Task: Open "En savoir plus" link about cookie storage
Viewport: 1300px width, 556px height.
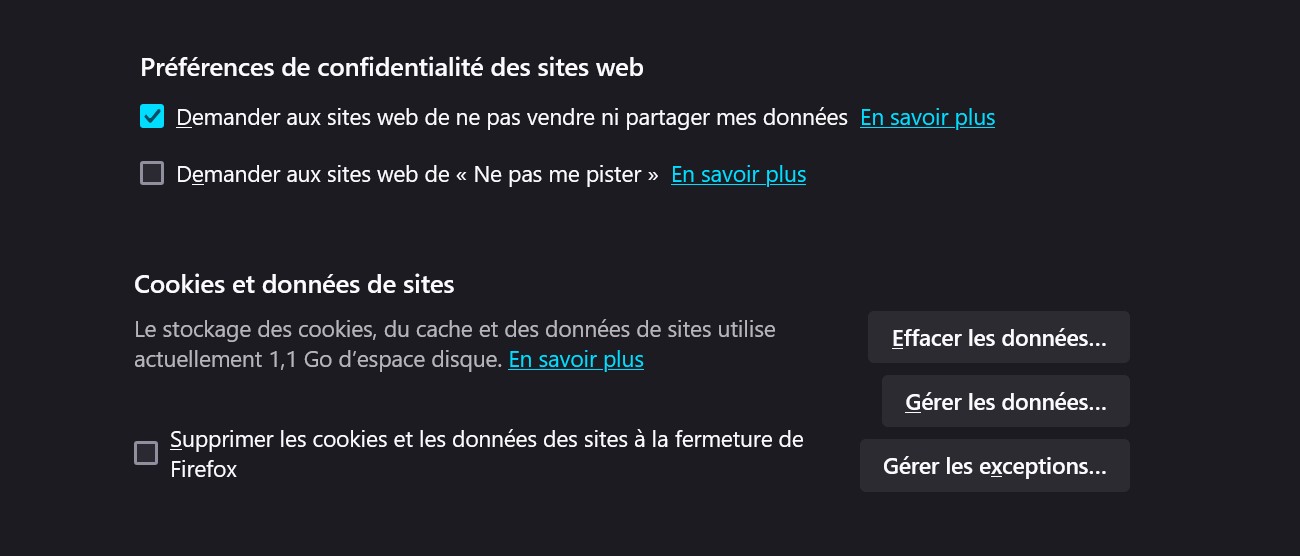Action: pyautogui.click(x=576, y=359)
